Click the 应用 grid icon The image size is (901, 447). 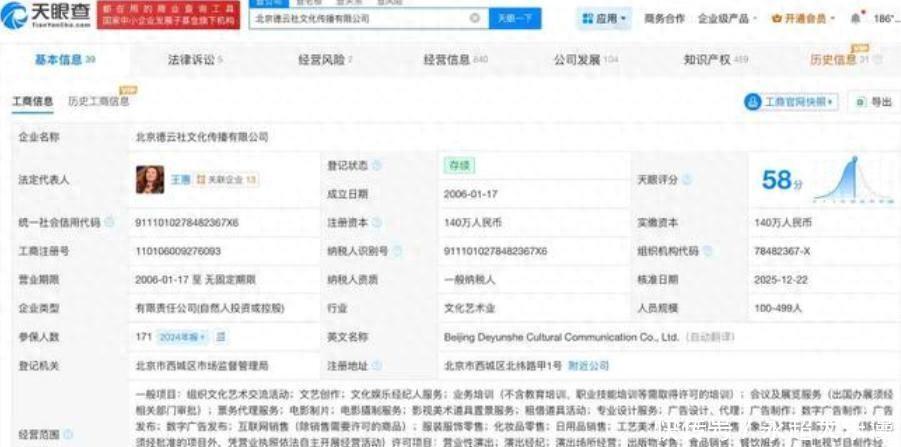point(587,19)
